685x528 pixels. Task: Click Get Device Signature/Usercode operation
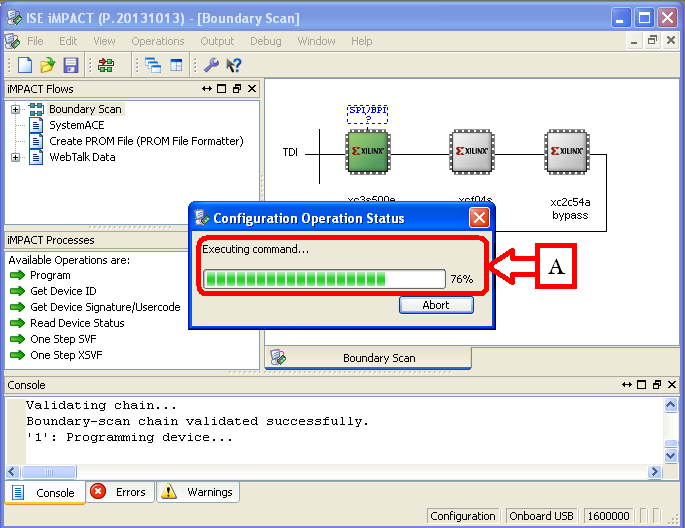tap(105, 307)
